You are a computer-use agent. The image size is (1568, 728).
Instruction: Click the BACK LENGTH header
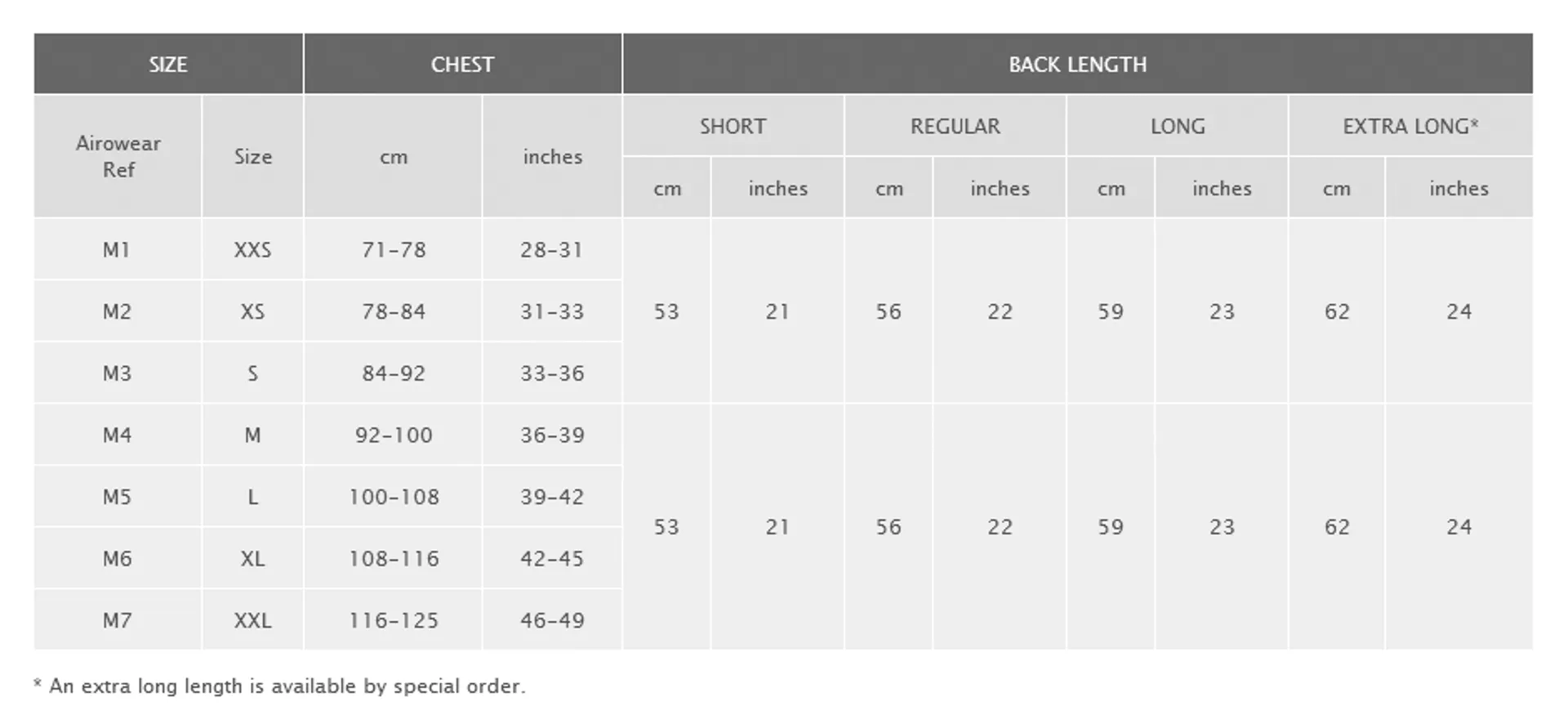click(1077, 64)
